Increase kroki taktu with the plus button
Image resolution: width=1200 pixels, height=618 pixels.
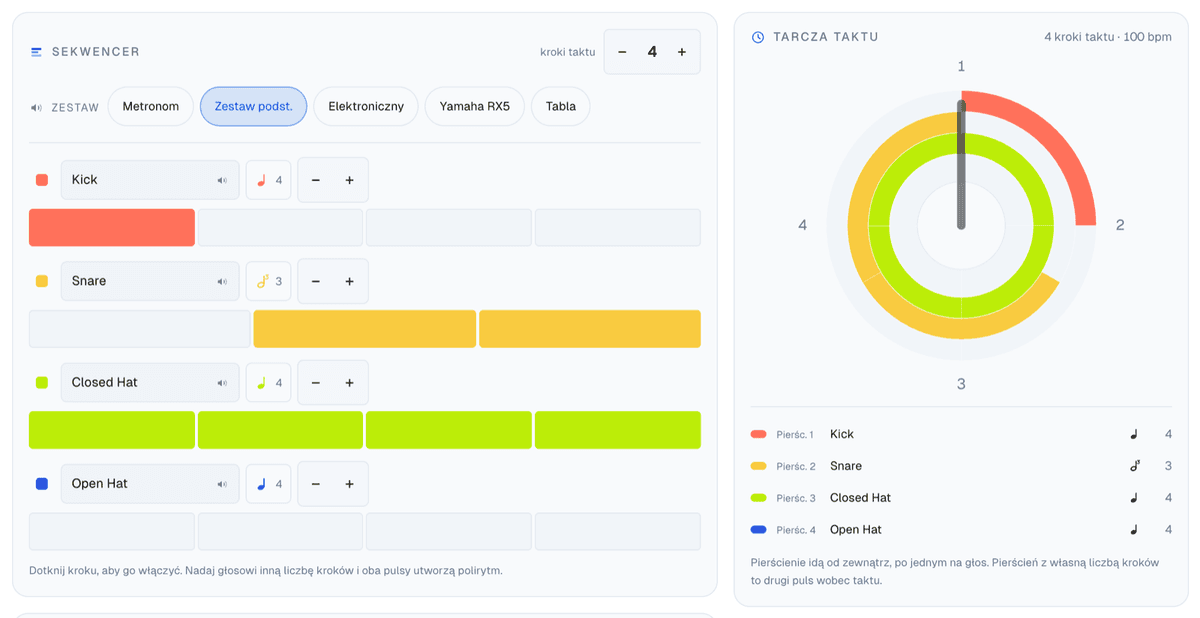(x=682, y=52)
